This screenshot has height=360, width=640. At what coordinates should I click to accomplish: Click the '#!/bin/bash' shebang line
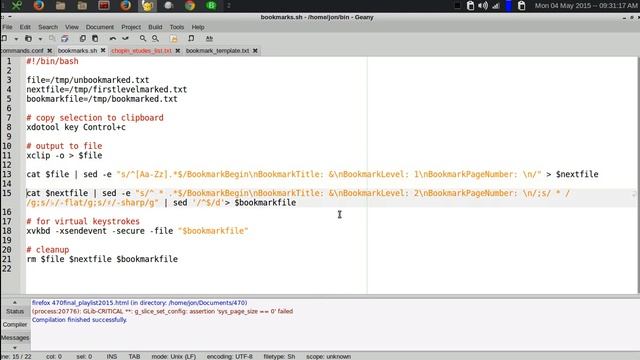52,61
